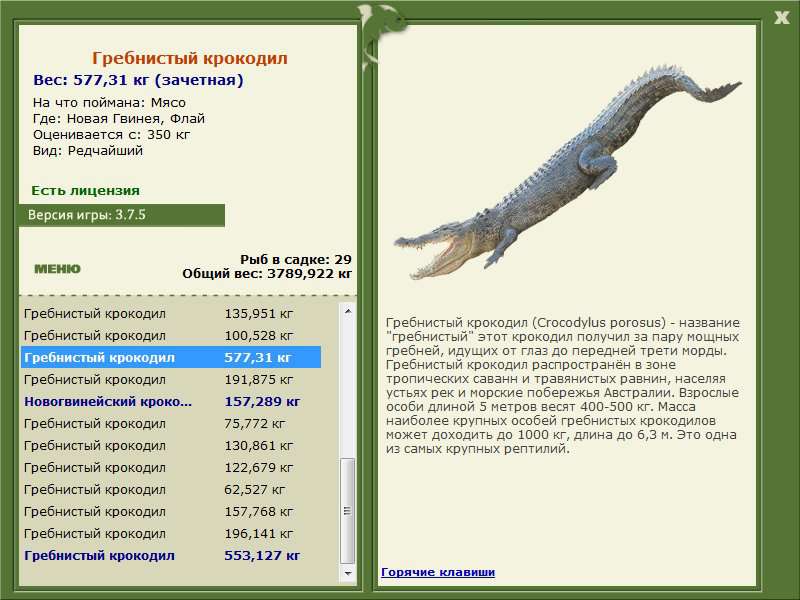The image size is (800, 600).
Task: Click the Версия игры: 3.7.5 bar
Action: point(121,215)
